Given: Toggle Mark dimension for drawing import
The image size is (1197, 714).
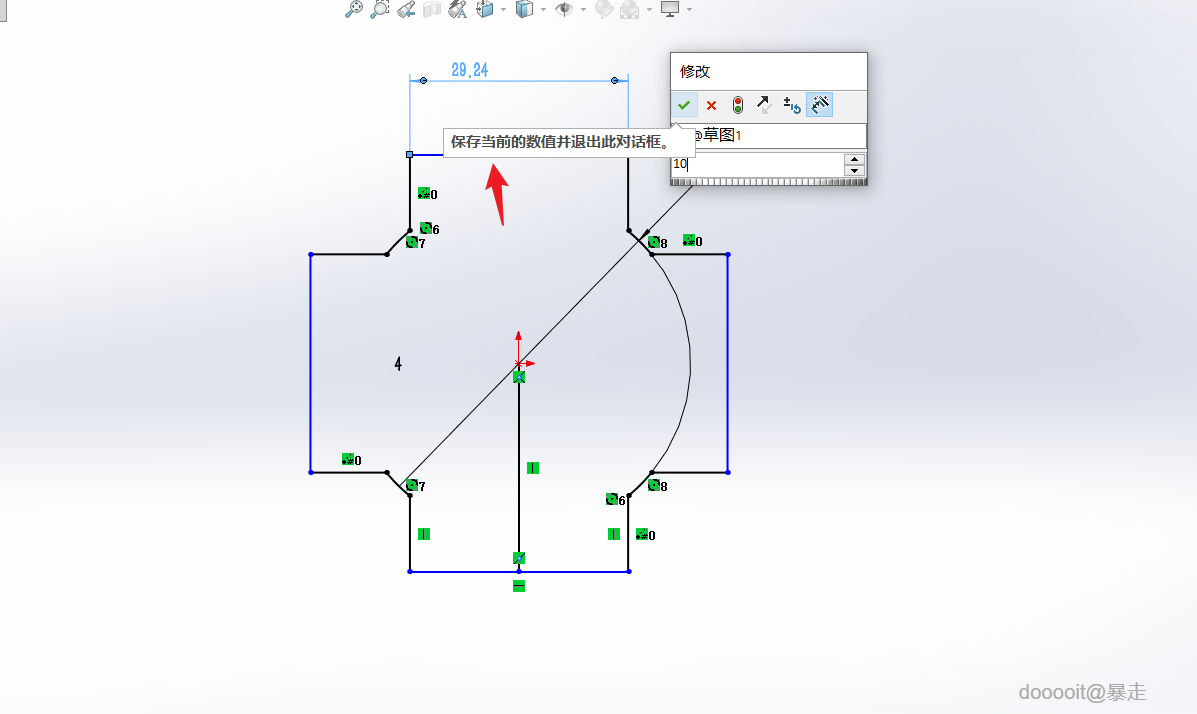Looking at the screenshot, I should [819, 105].
